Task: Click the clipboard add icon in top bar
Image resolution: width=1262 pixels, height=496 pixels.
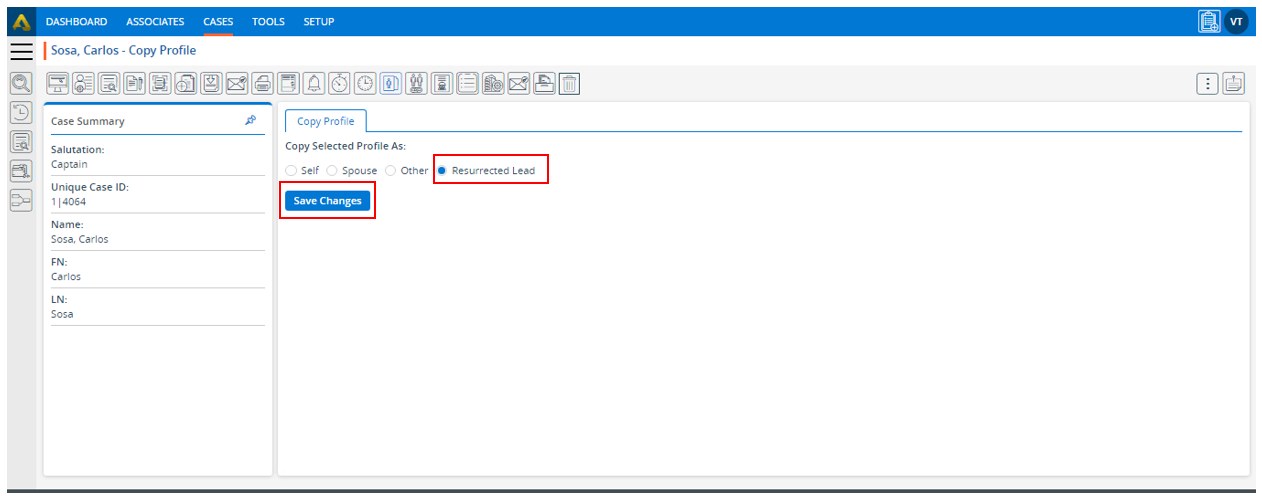Action: tap(1209, 21)
